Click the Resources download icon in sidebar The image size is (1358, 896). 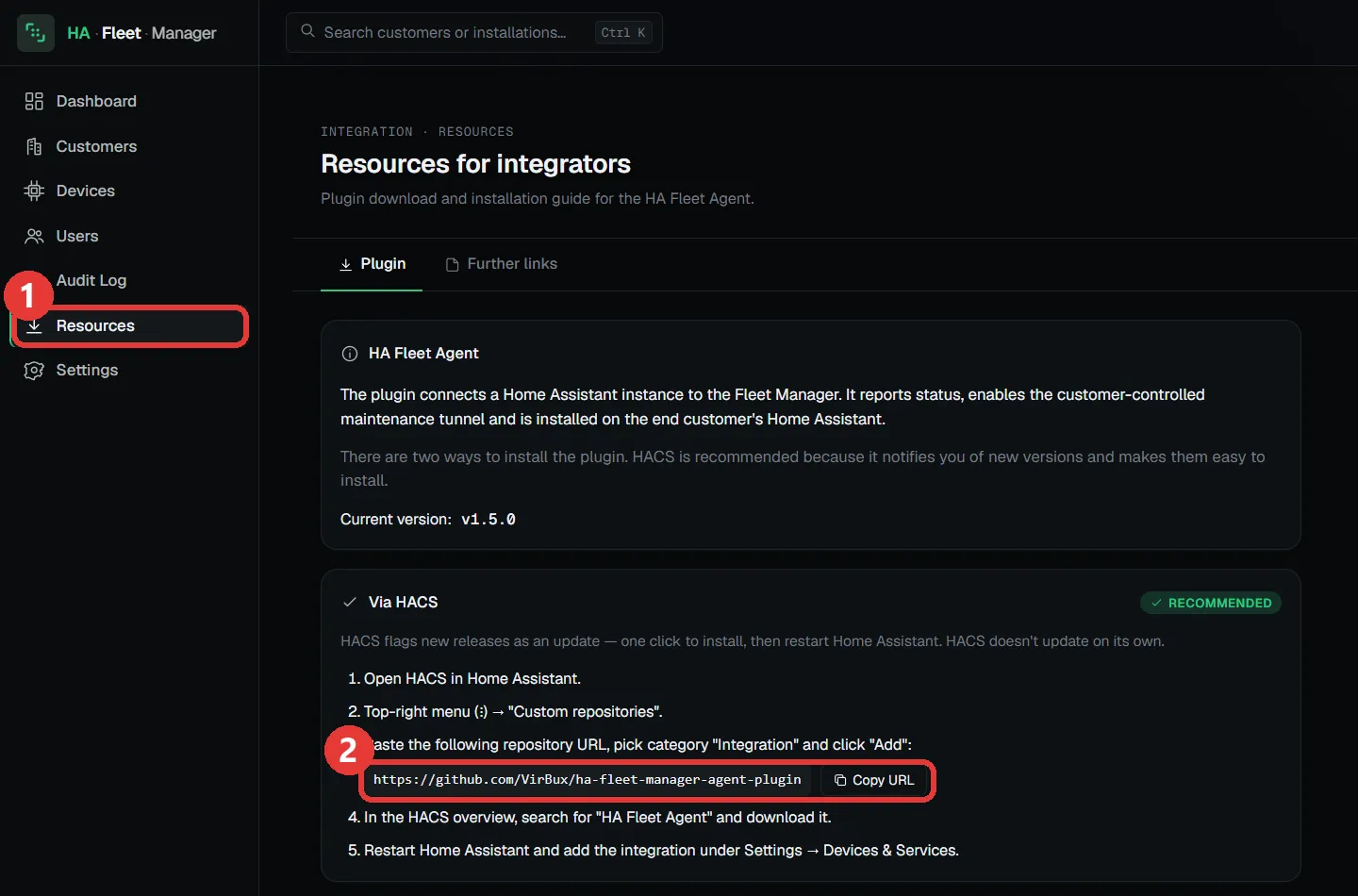pyautogui.click(x=34, y=325)
